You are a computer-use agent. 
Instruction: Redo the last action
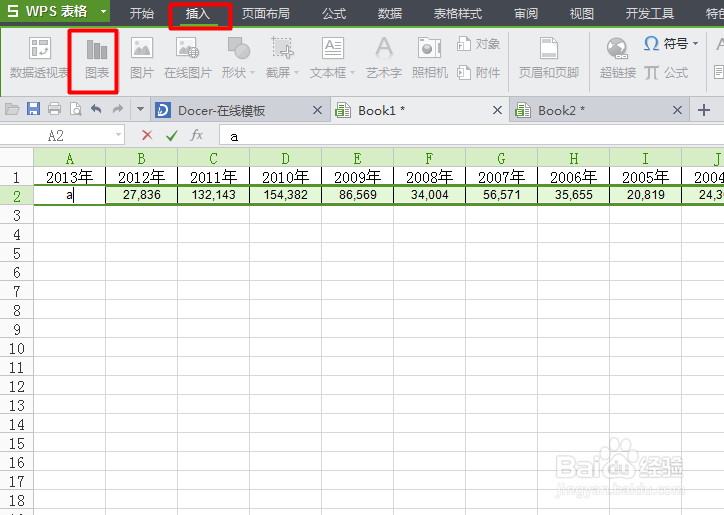pos(118,109)
